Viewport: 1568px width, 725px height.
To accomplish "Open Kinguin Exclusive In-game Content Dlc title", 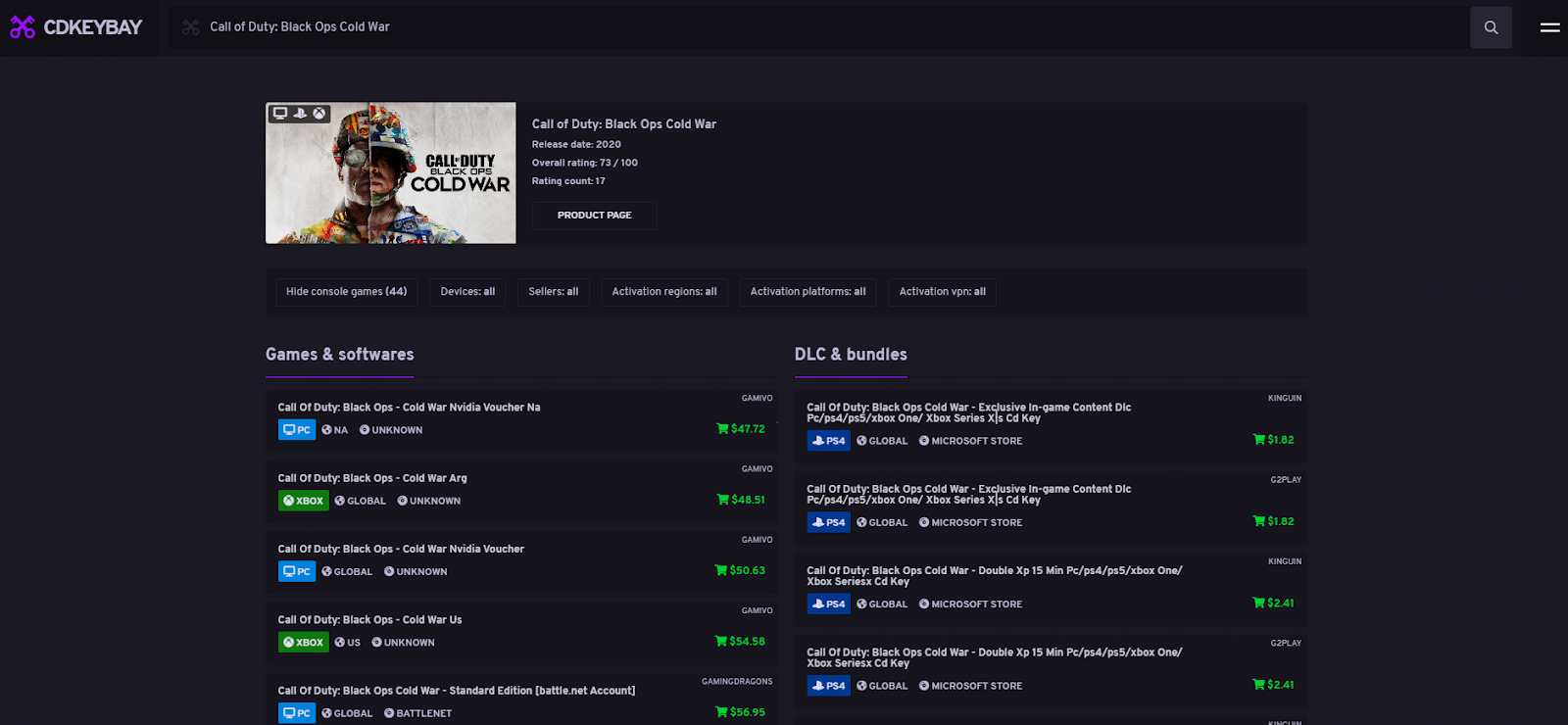I will [969, 412].
